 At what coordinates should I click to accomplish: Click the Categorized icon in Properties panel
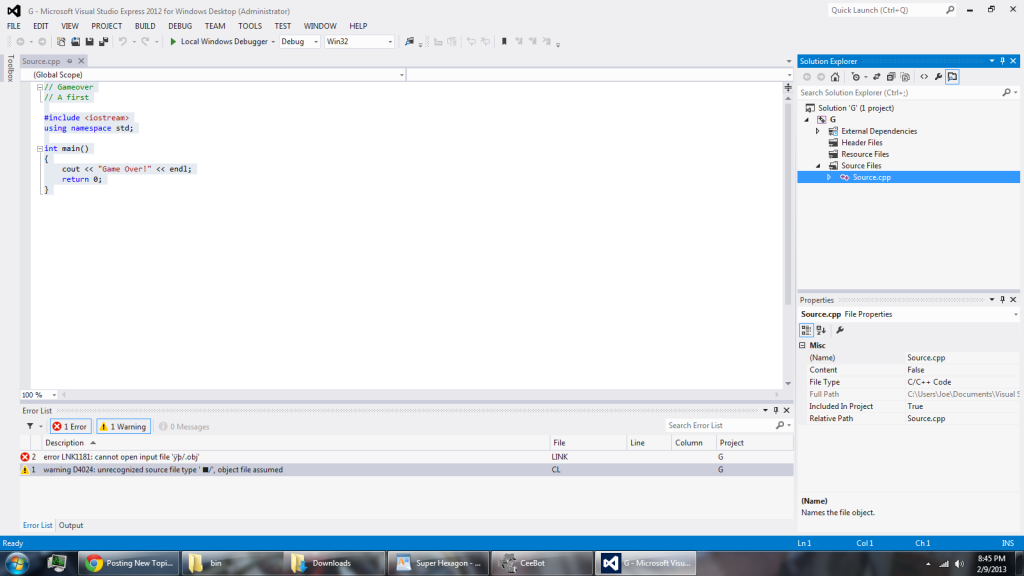point(807,330)
